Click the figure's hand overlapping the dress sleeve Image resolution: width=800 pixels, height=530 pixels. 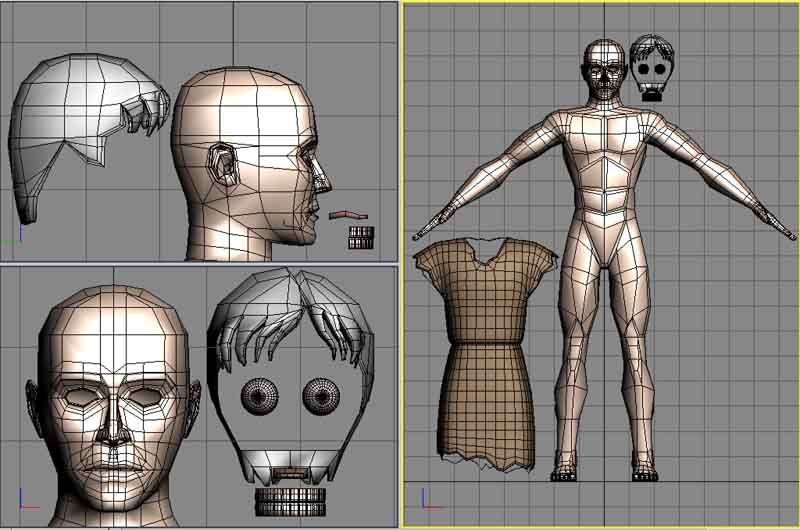[433, 223]
